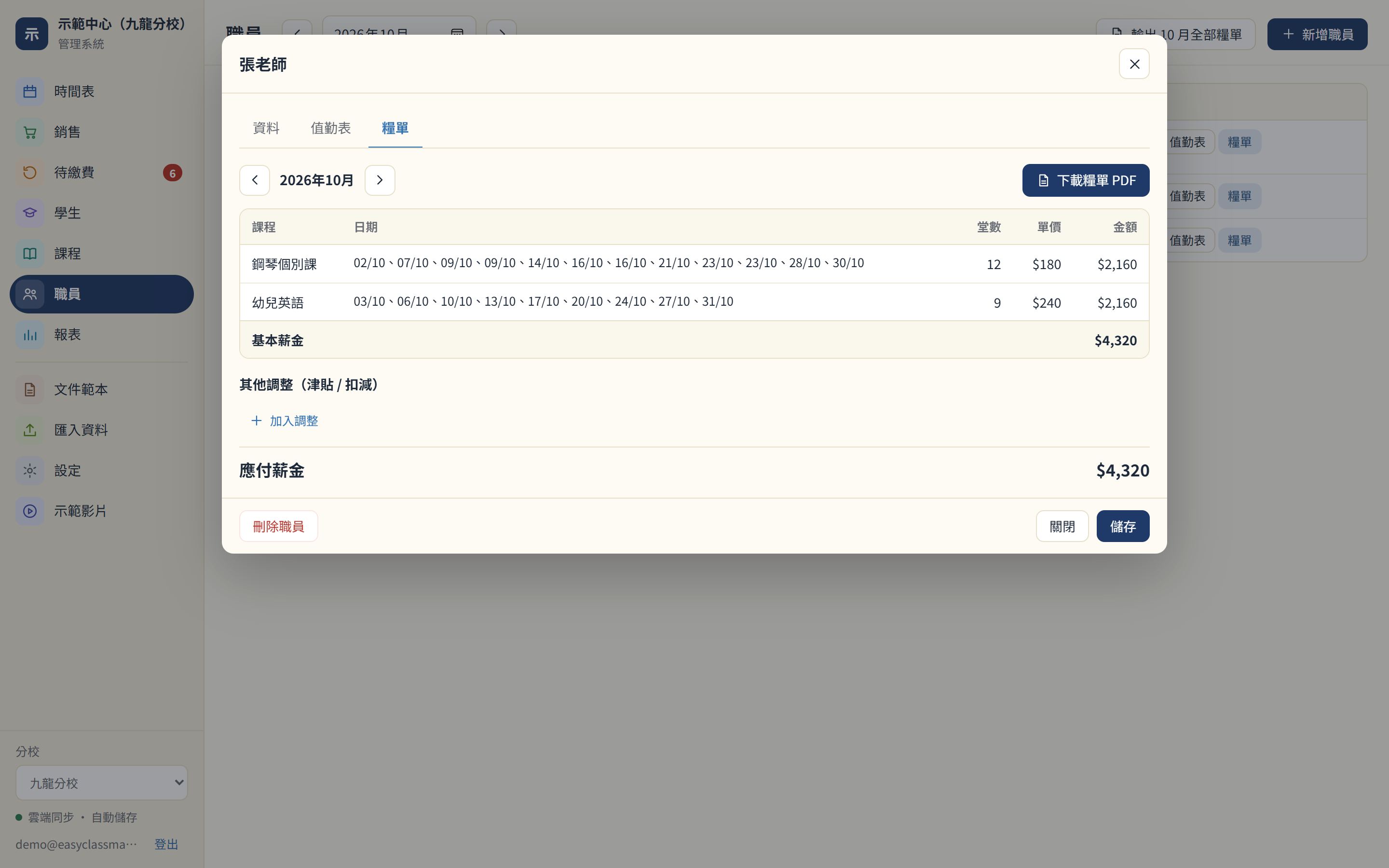Screen dimensions: 1389x868
Task: Click the 示範影片 play icon
Action: (x=30, y=511)
